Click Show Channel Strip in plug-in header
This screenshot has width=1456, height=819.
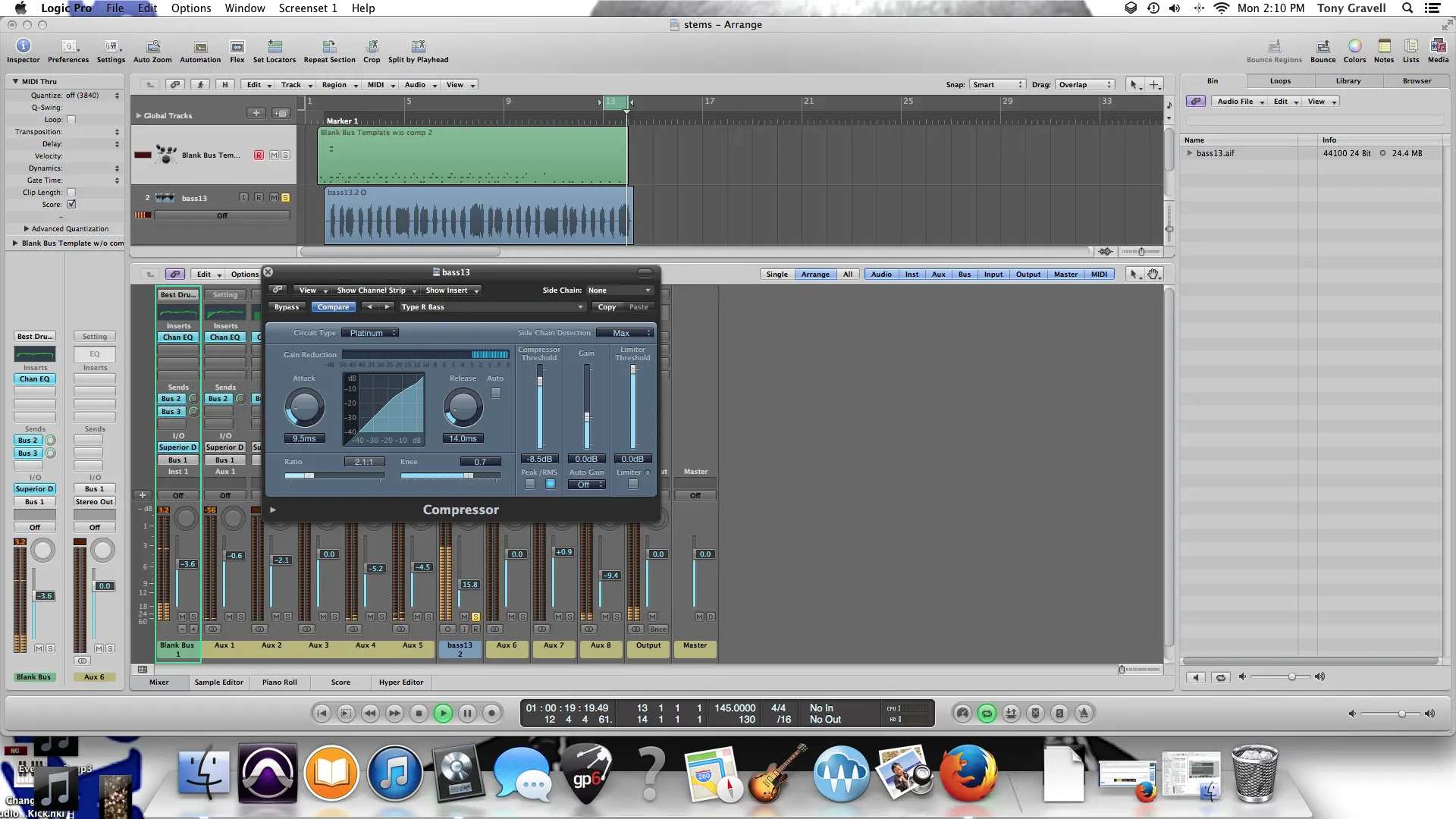coord(376,290)
